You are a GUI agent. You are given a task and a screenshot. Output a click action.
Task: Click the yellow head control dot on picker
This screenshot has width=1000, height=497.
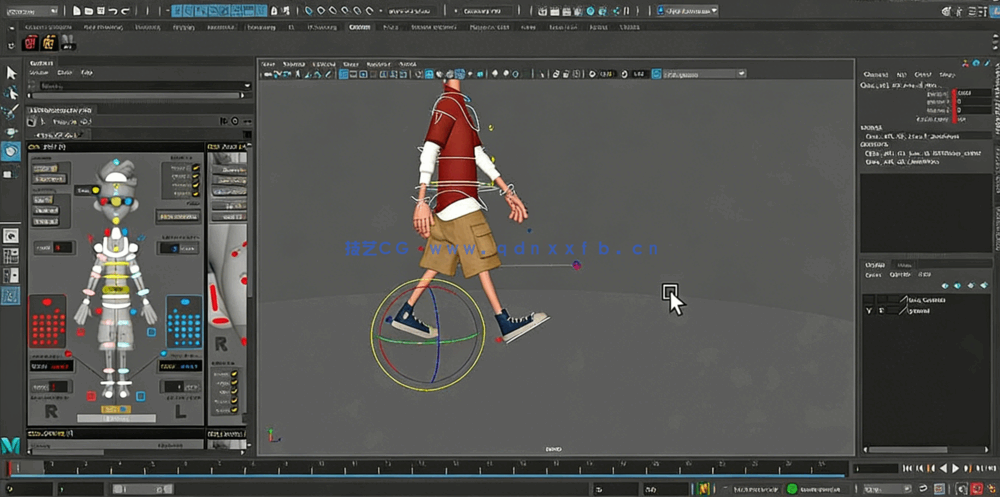[x=117, y=200]
